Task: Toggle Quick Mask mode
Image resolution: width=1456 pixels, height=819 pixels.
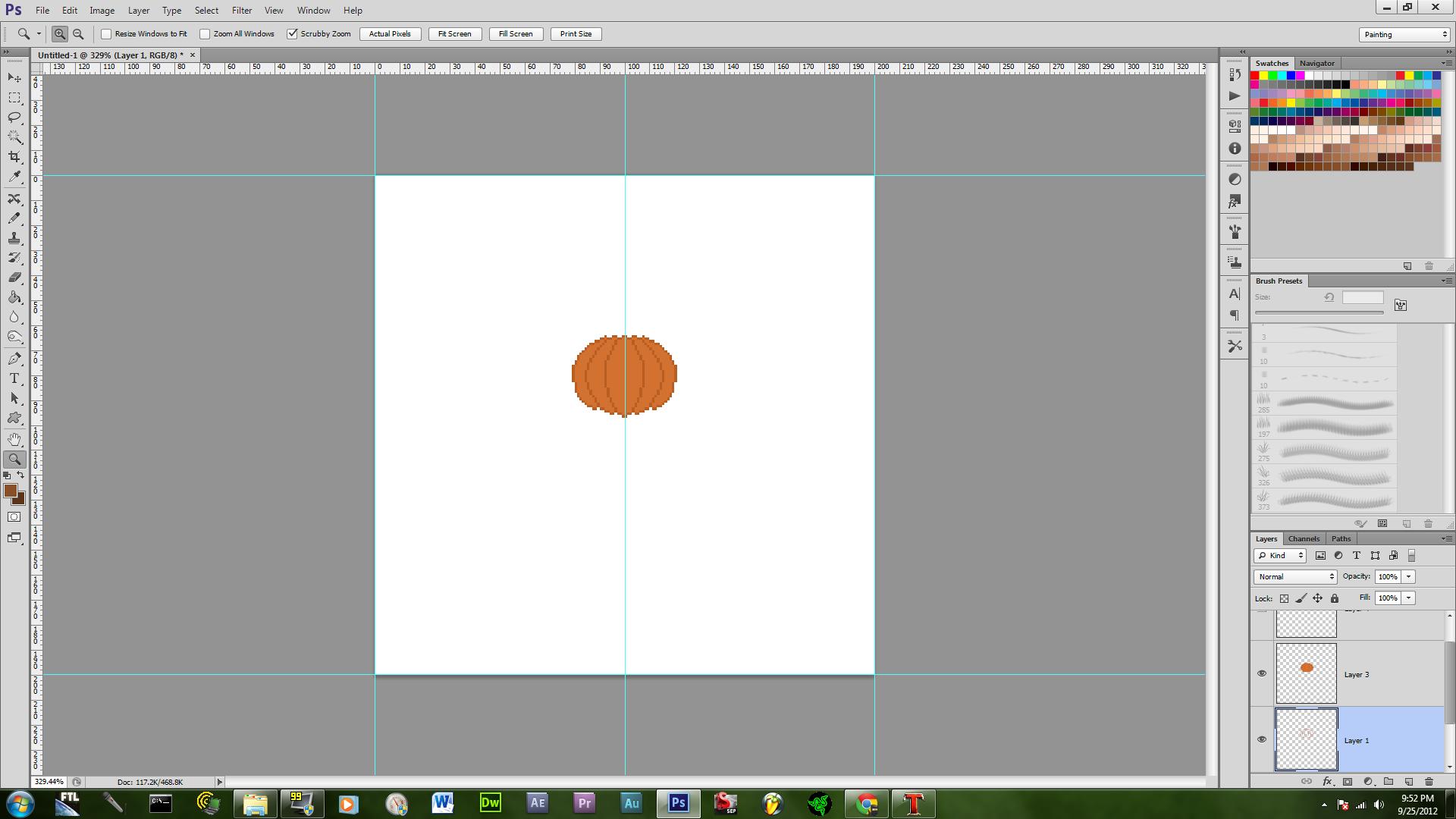Action: click(14, 517)
